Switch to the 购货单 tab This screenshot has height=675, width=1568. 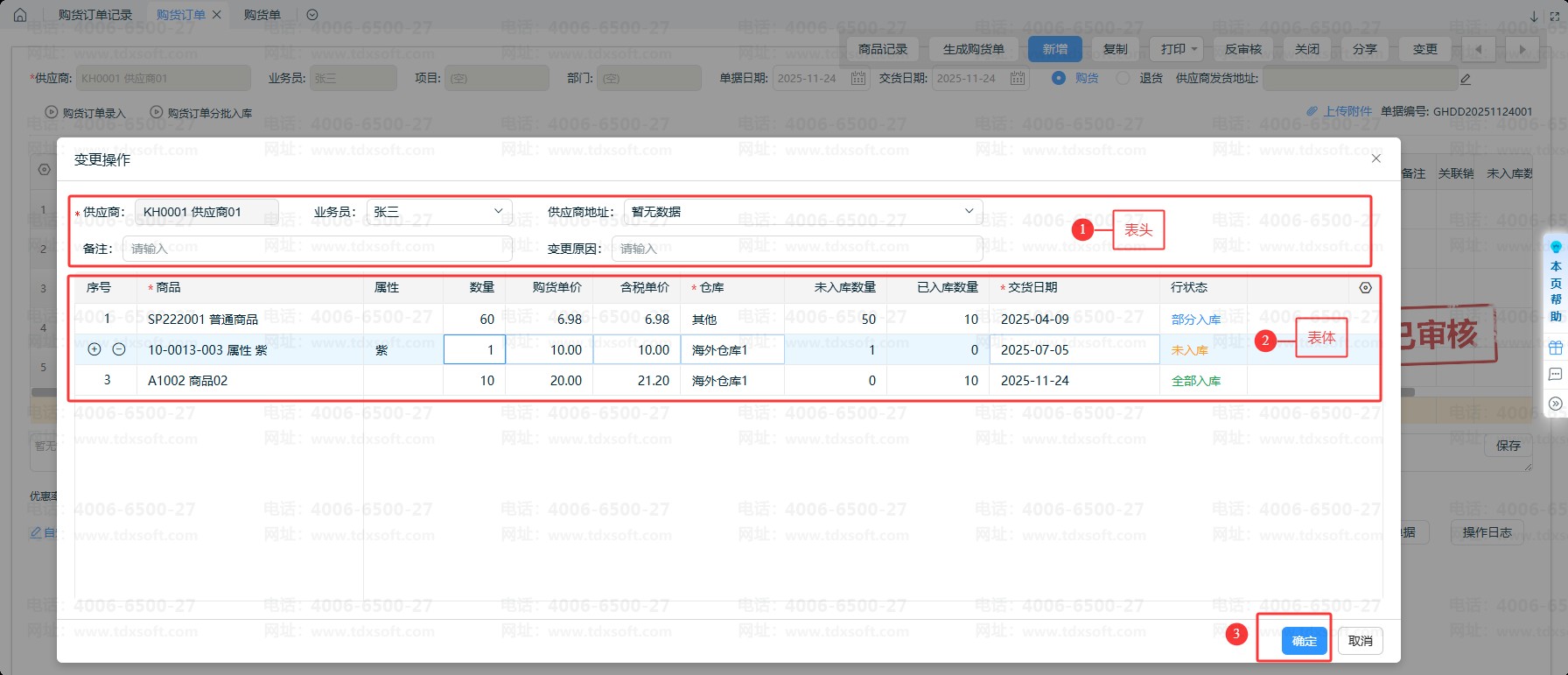pyautogui.click(x=262, y=15)
